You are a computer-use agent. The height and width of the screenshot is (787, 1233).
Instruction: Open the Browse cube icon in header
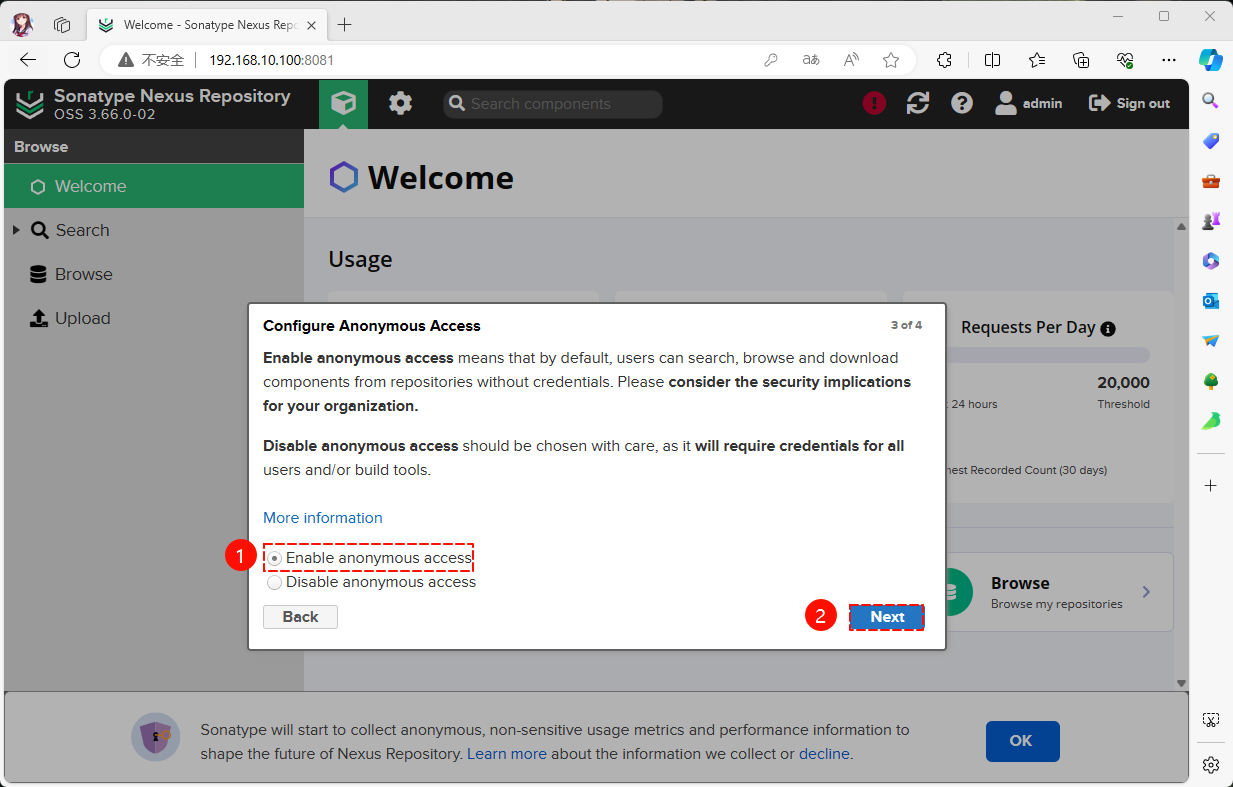343,104
